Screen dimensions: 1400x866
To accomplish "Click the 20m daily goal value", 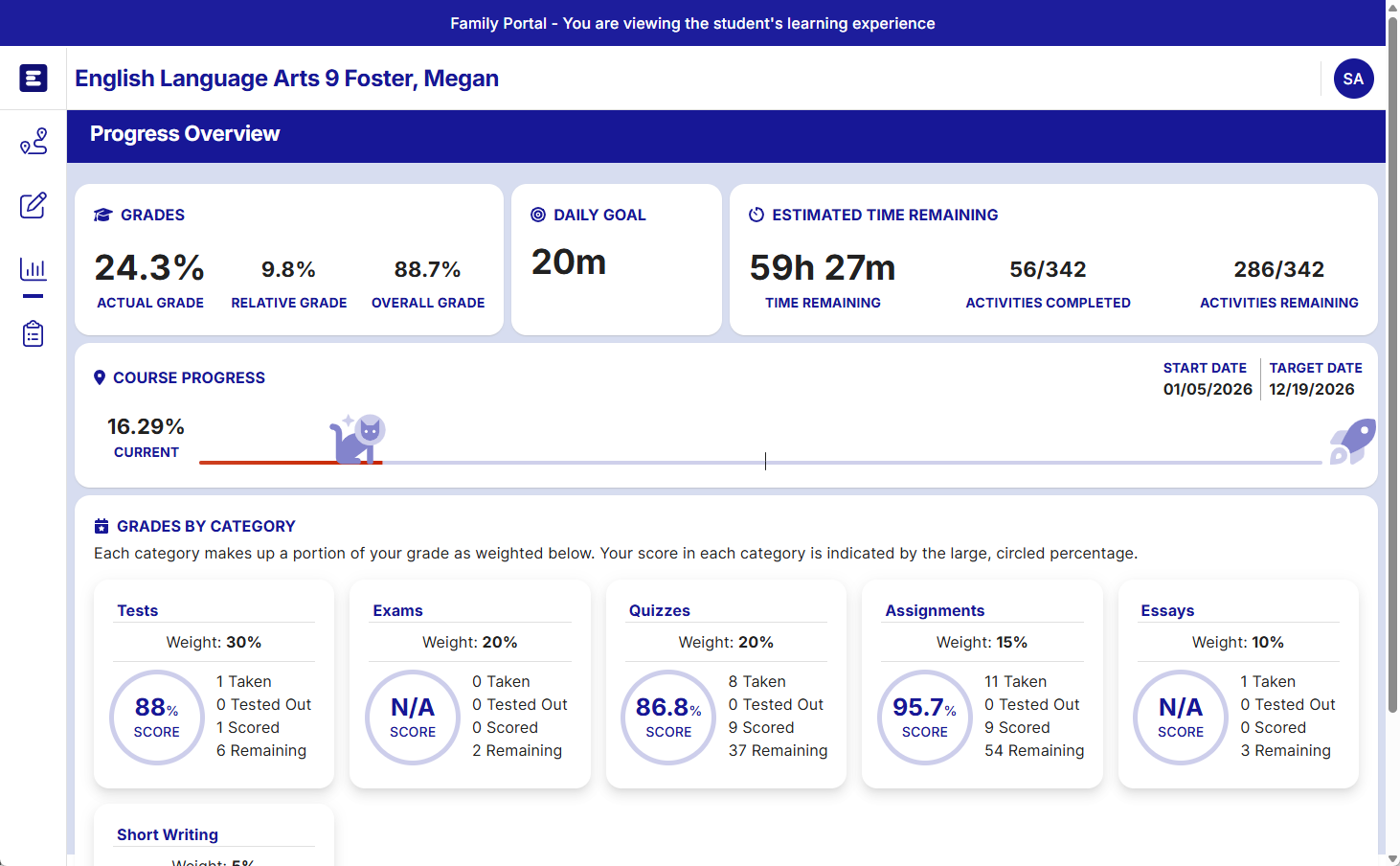I will pyautogui.click(x=569, y=262).
